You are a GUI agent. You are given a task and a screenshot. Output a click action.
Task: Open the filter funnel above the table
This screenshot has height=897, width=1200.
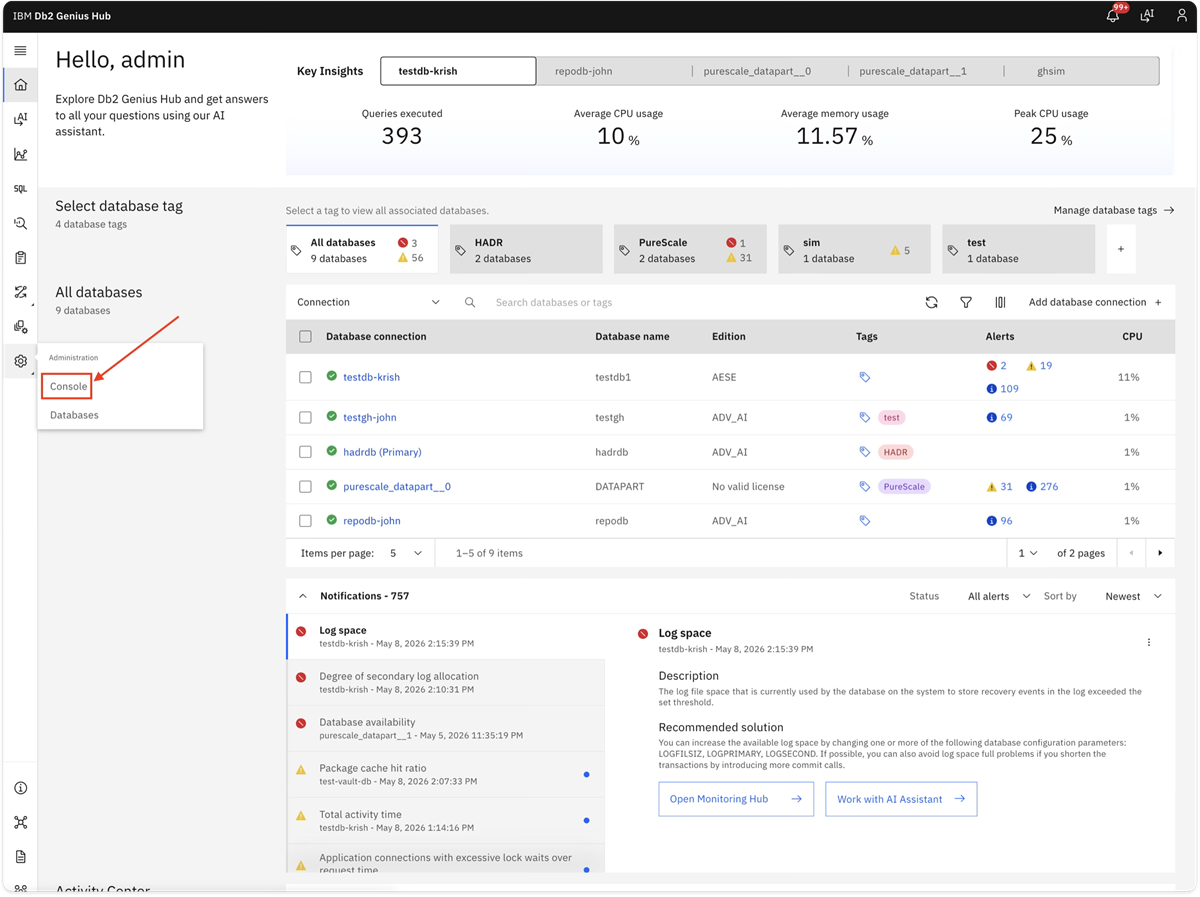tap(966, 302)
